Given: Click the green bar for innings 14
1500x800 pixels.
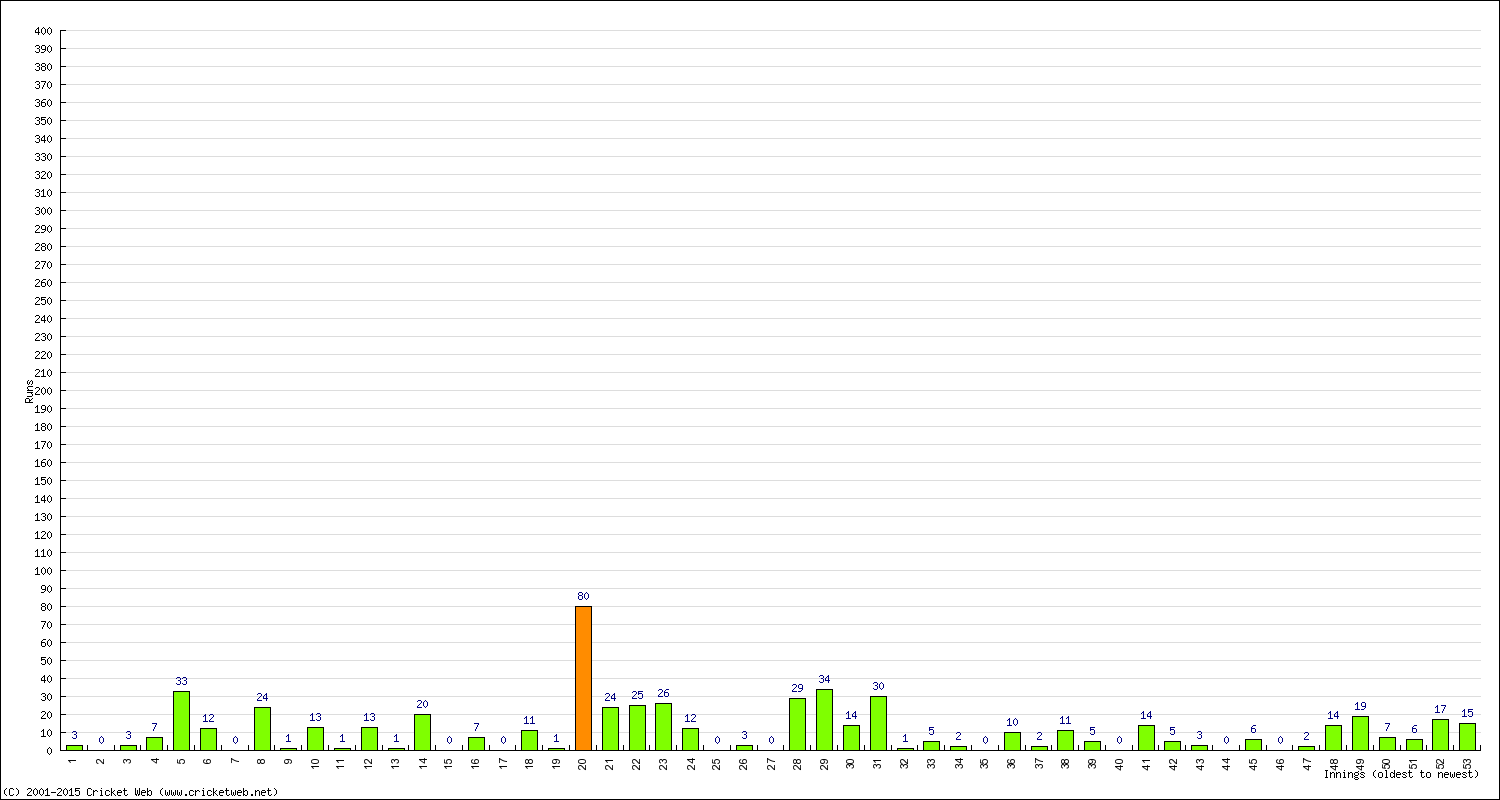Looking at the screenshot, I should (422, 732).
